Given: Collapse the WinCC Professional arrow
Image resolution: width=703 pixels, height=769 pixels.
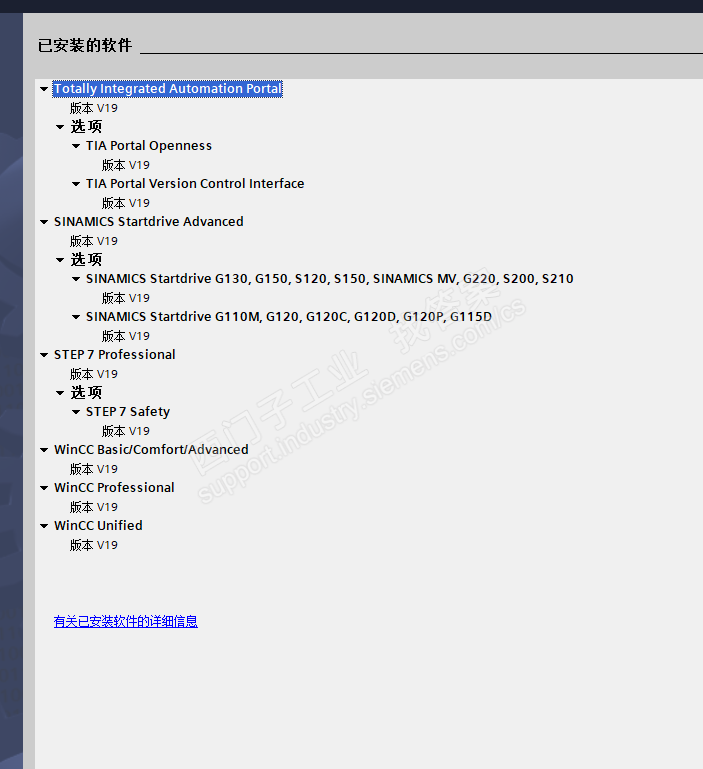Looking at the screenshot, I should pos(44,488).
